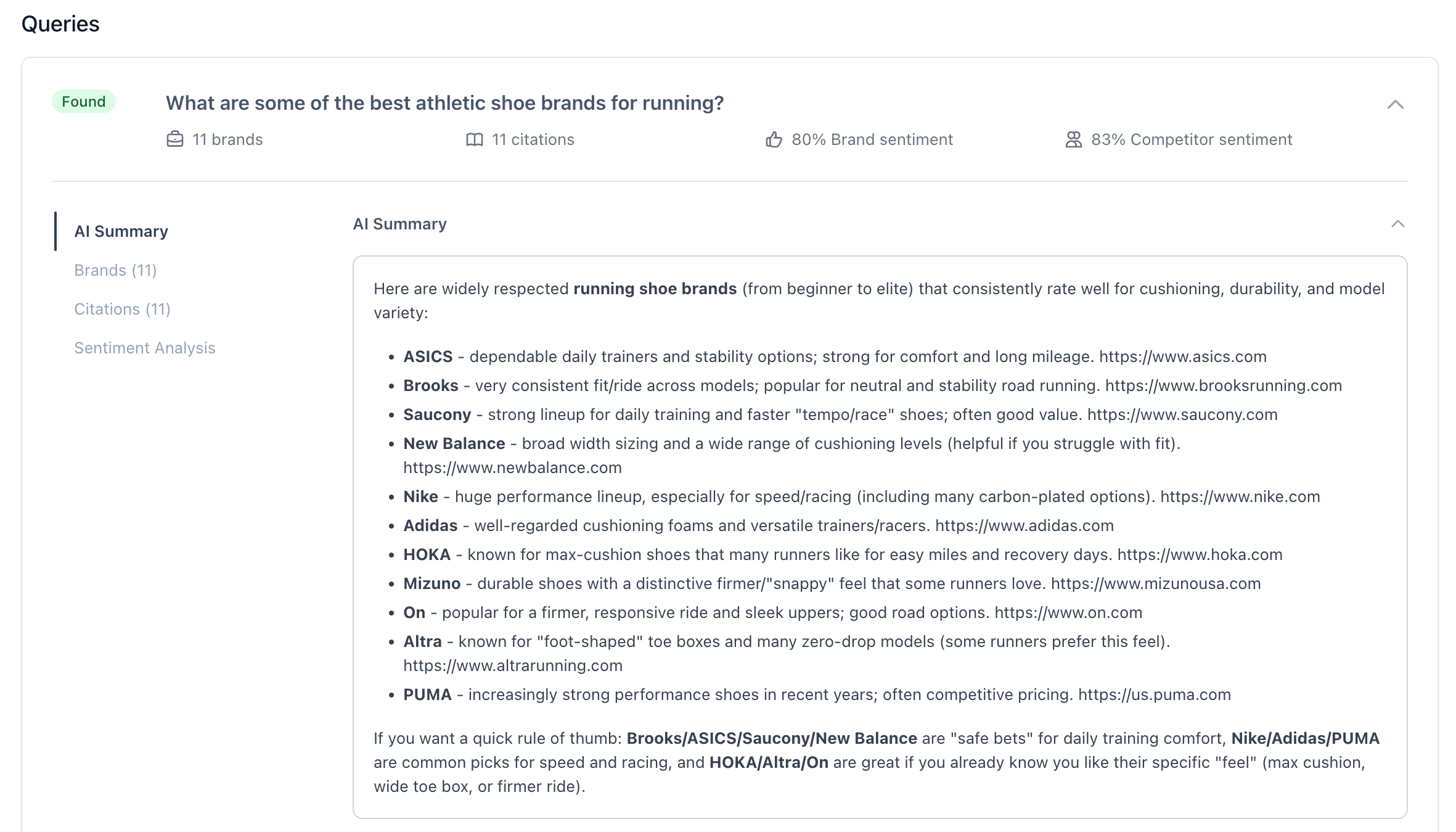Viewport: 1456px width, 832px height.
Task: Collapse the AI Summary section chevron
Action: (1398, 224)
